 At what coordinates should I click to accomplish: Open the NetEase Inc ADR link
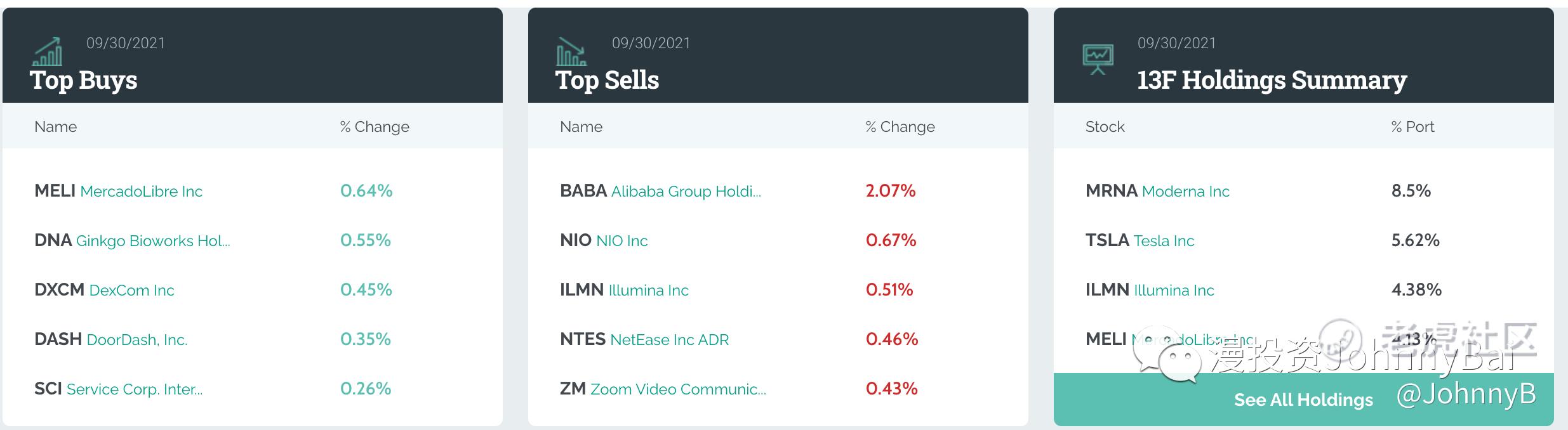(x=669, y=340)
